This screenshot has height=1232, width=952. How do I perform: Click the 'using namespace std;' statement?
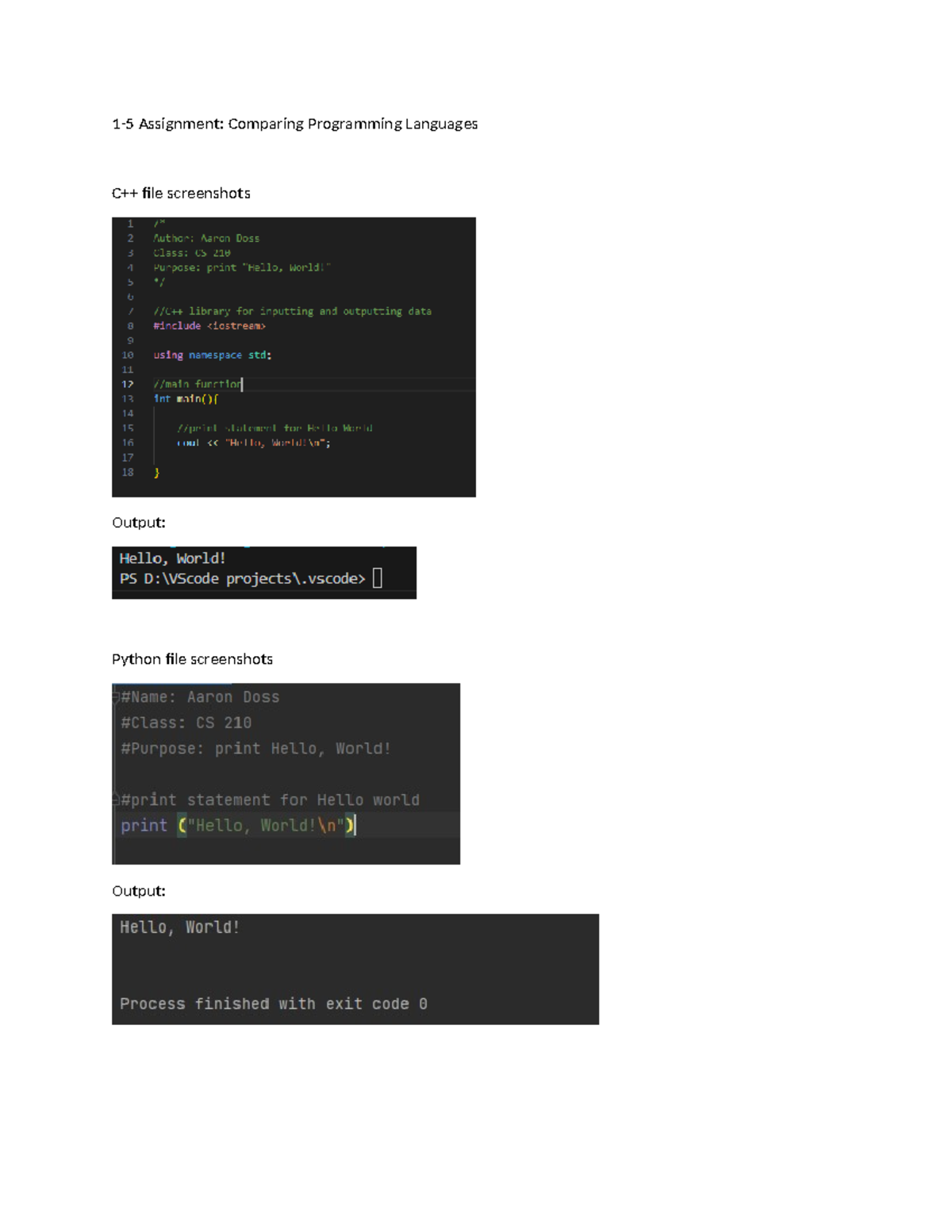coord(213,355)
